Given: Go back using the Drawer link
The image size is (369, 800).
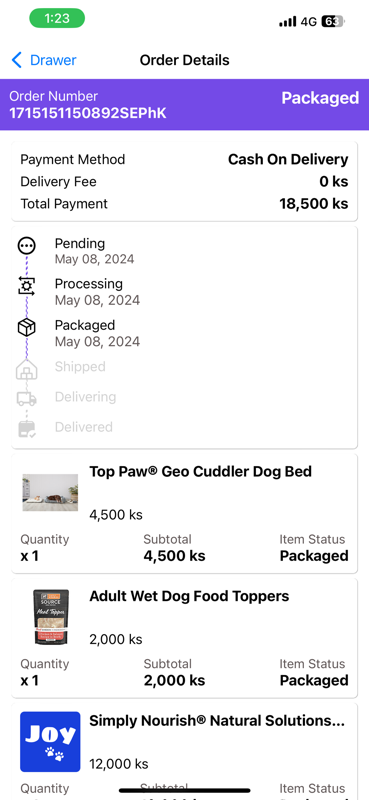Looking at the screenshot, I should click(53, 60).
